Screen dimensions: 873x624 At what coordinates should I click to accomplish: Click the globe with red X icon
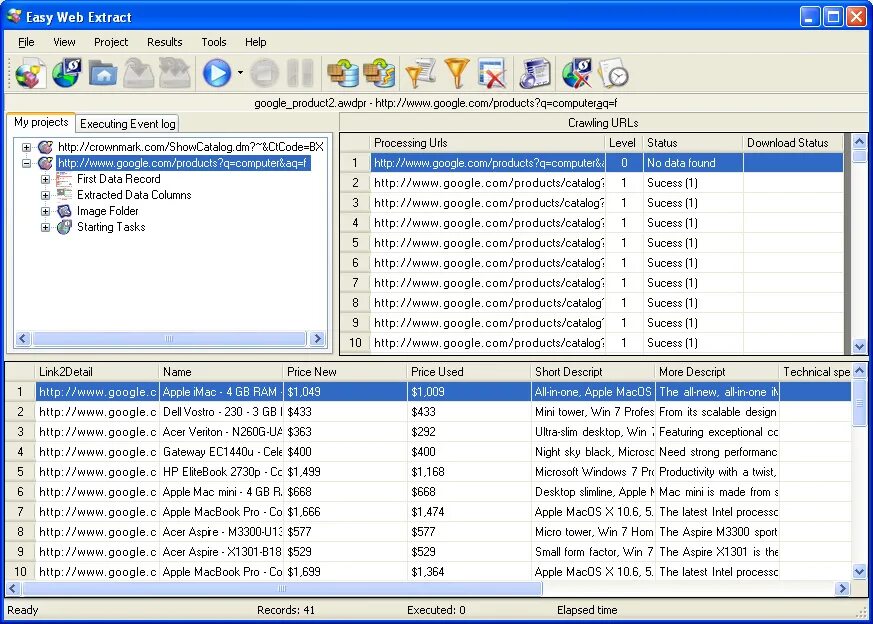(x=577, y=73)
